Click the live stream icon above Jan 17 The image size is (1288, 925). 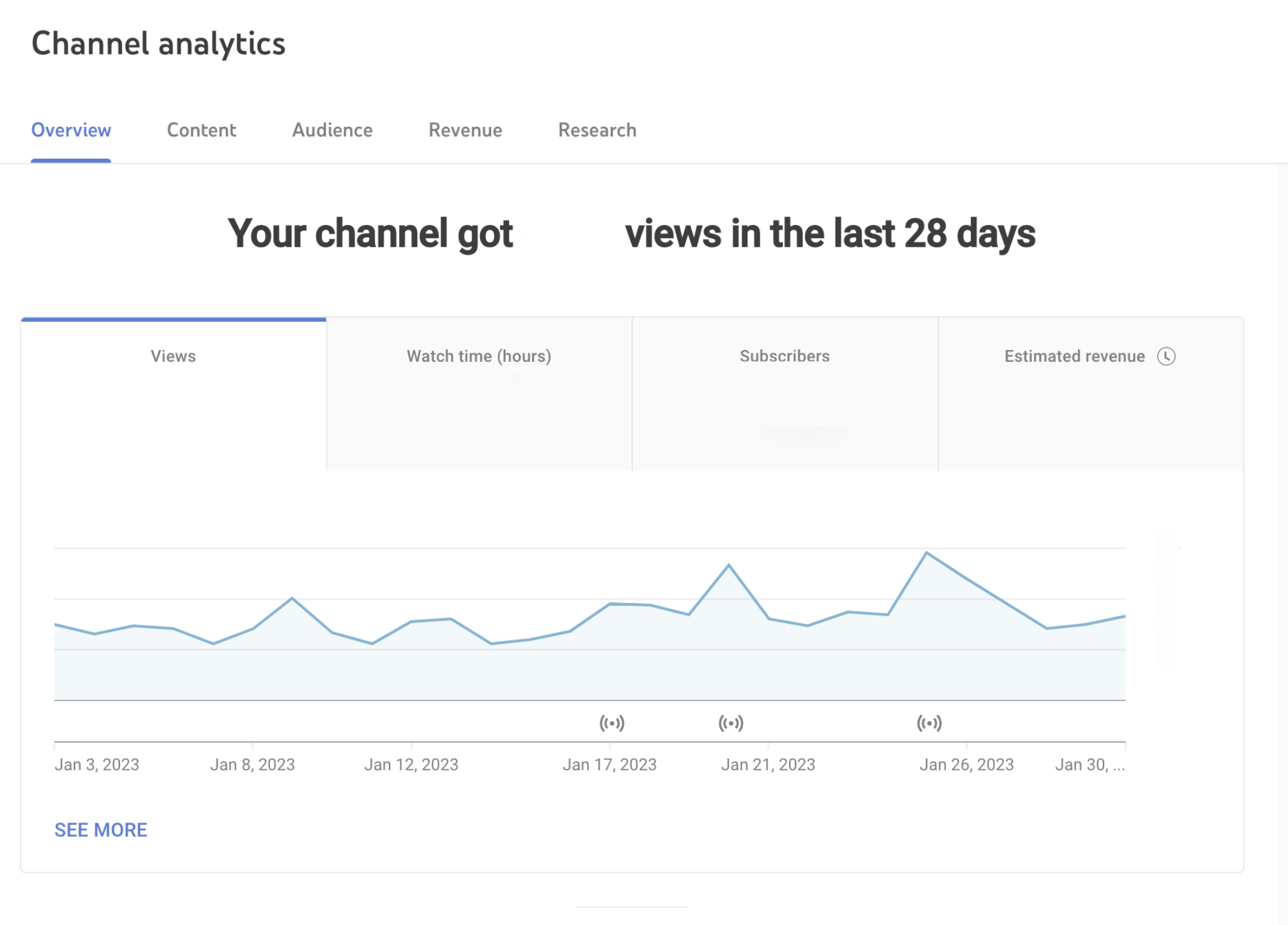point(611,723)
